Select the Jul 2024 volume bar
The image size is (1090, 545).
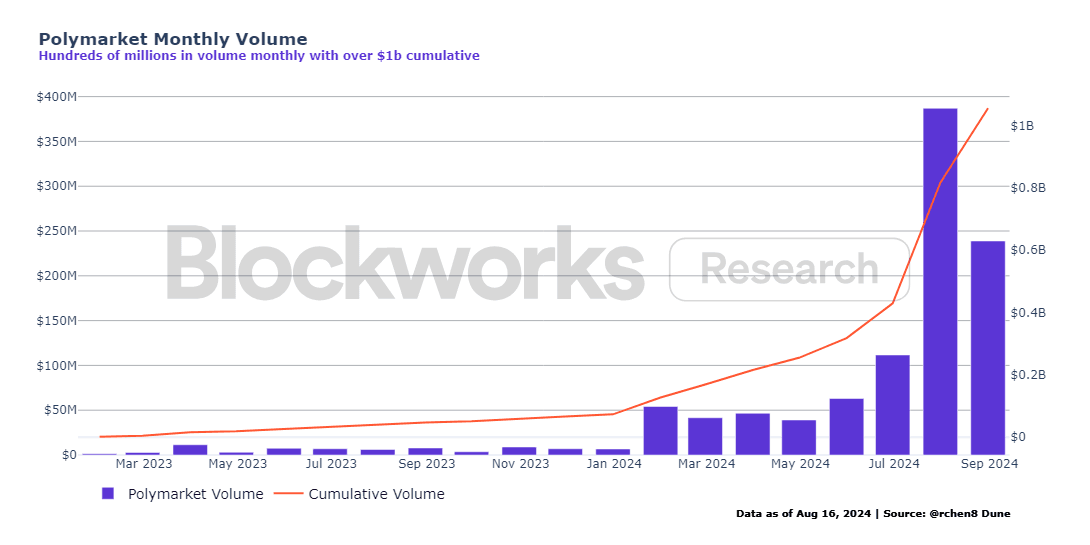893,405
